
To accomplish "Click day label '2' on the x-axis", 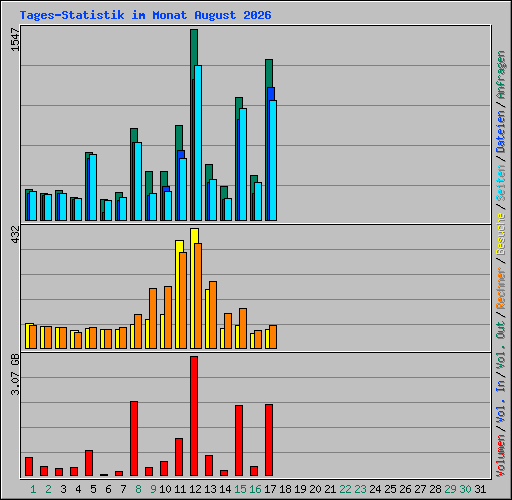I will point(48,489).
